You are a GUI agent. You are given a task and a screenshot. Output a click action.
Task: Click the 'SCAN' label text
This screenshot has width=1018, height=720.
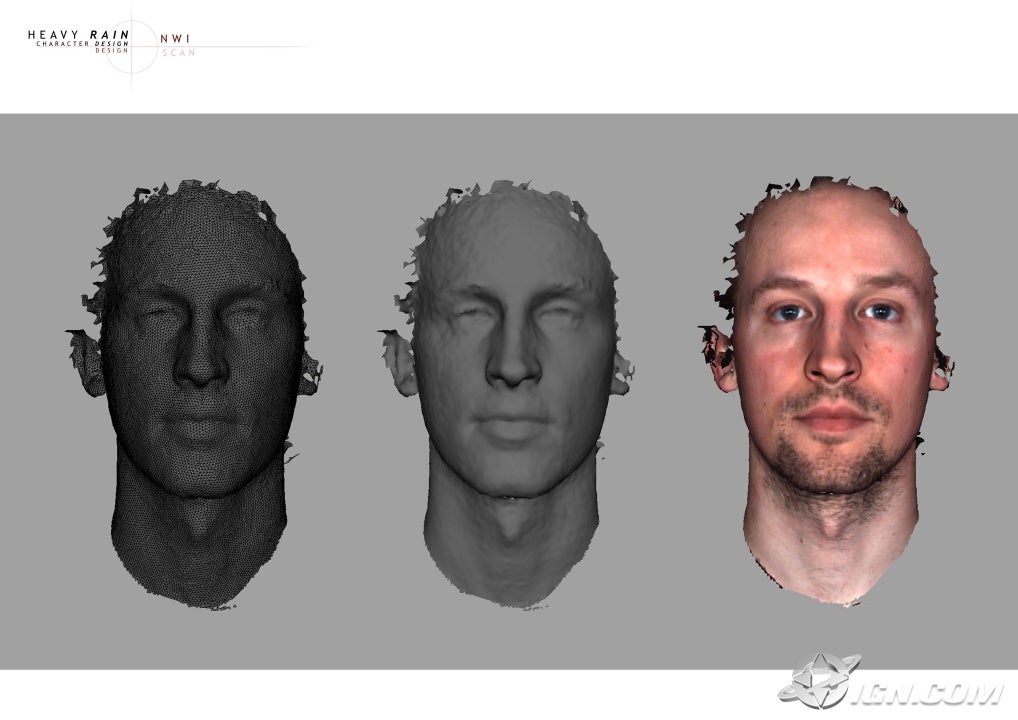[179, 53]
